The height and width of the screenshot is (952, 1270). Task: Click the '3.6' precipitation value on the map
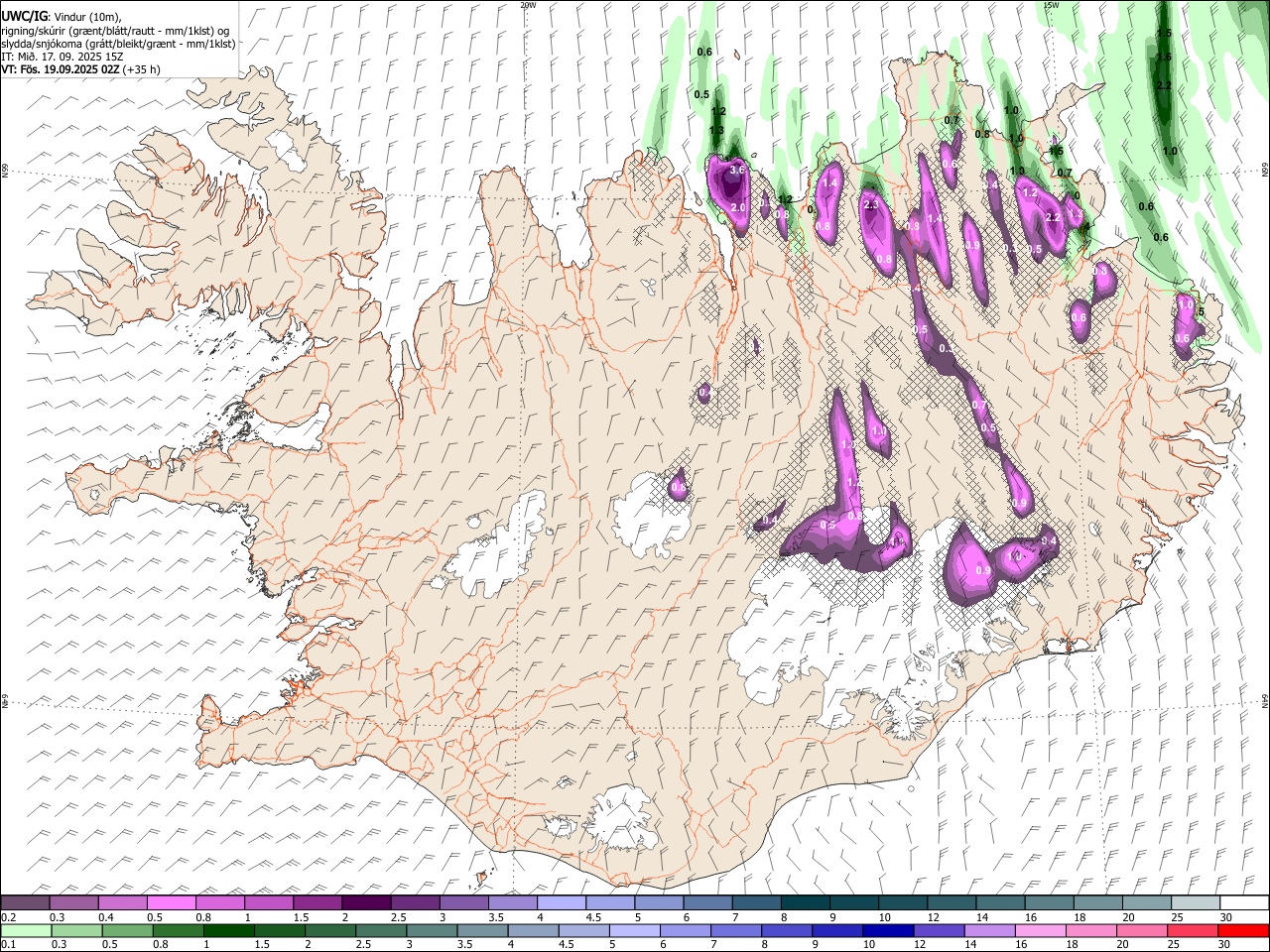click(736, 171)
